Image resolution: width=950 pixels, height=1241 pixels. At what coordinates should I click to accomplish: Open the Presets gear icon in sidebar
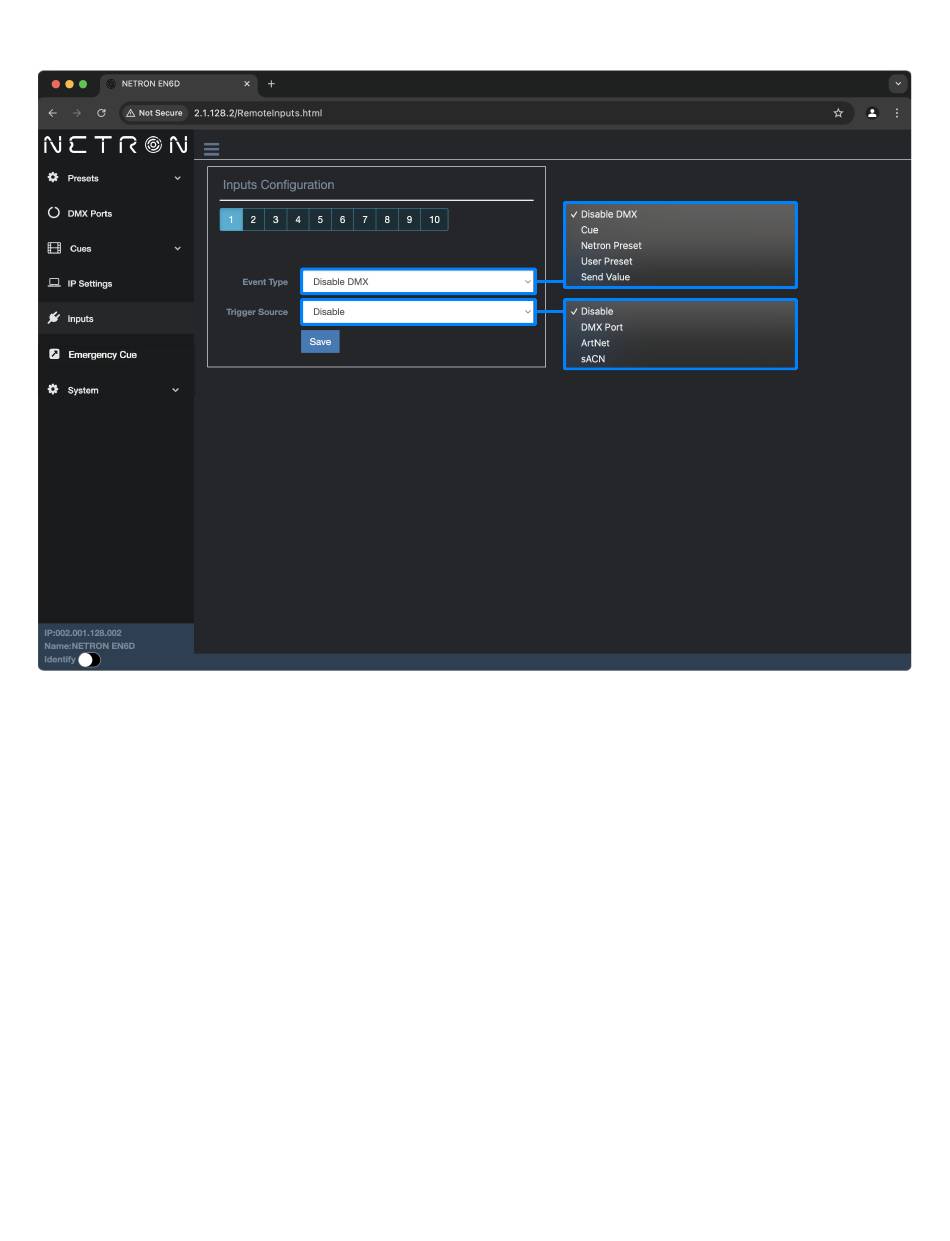coord(53,178)
